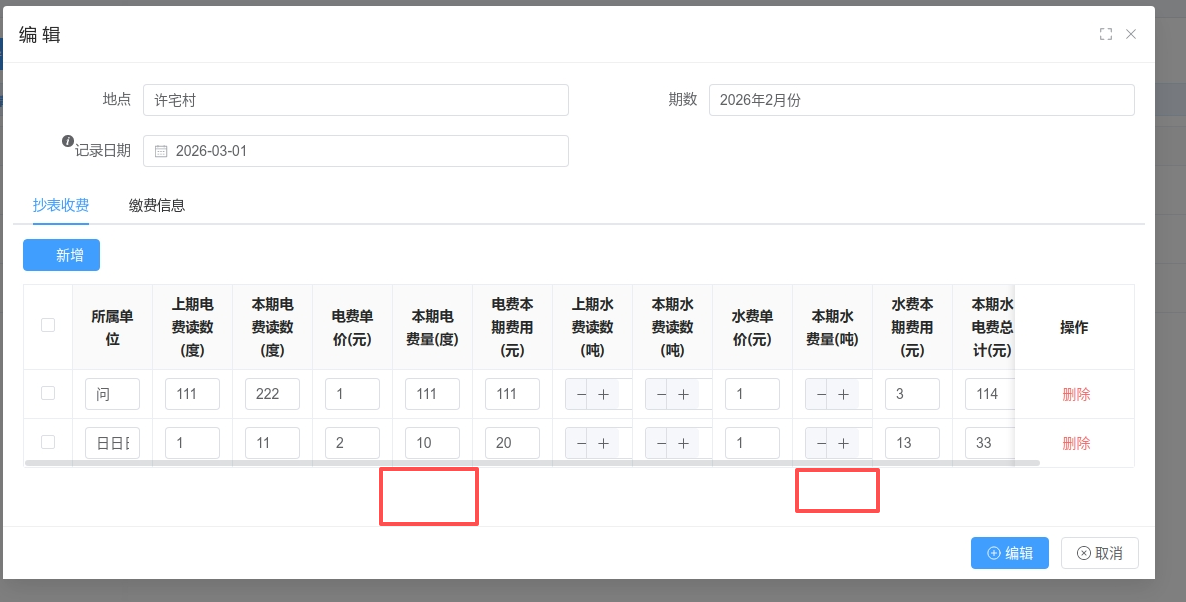Click the blue 新增 button

coord(61,255)
